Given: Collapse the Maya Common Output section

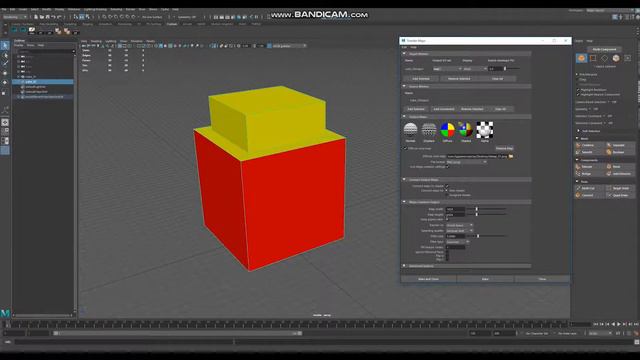Looking at the screenshot, I should coord(404,202).
